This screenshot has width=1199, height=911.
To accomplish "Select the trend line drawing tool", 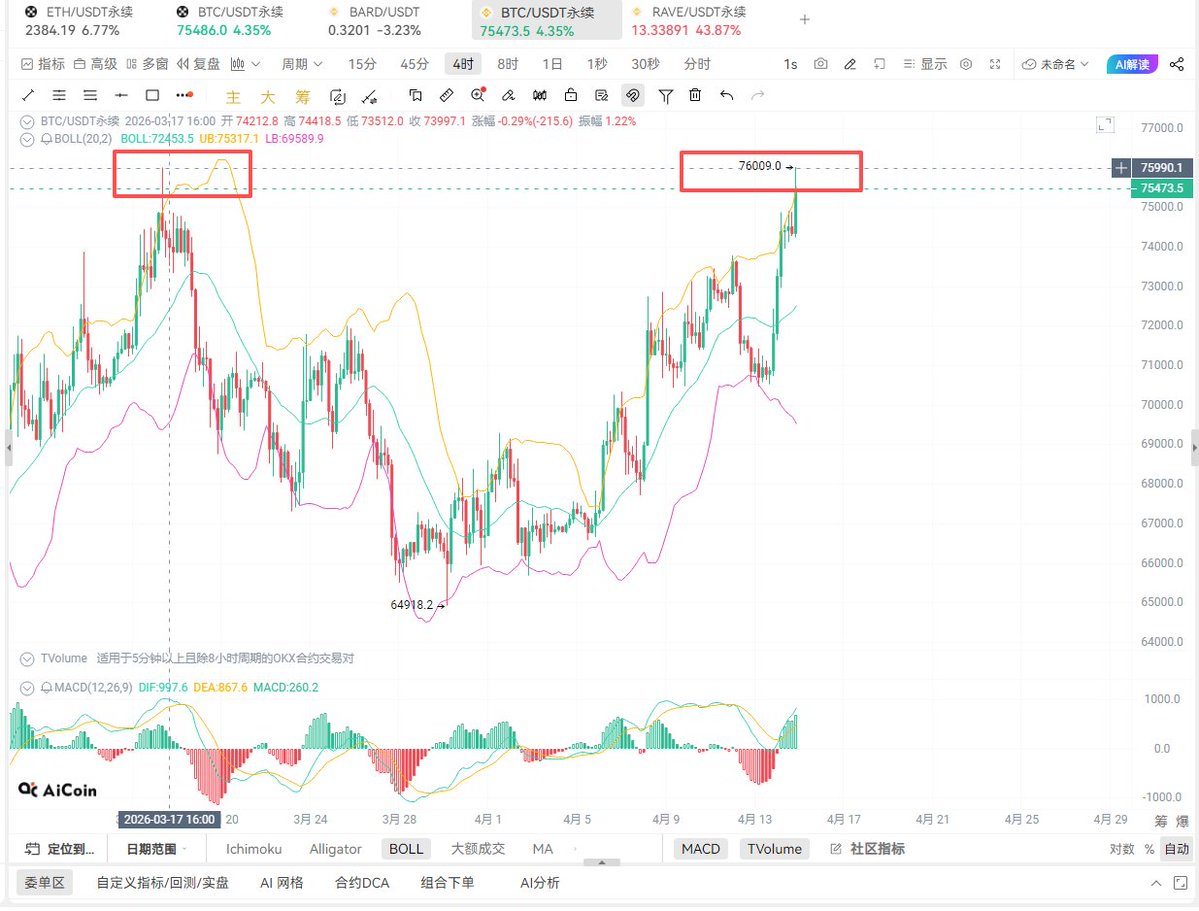I will click(28, 96).
